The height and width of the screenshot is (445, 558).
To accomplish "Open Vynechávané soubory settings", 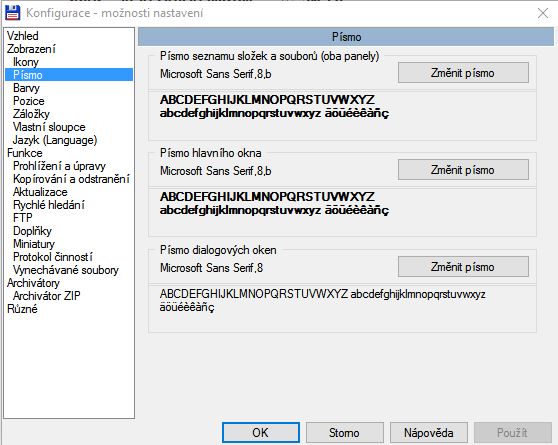I will pyautogui.click(x=66, y=270).
